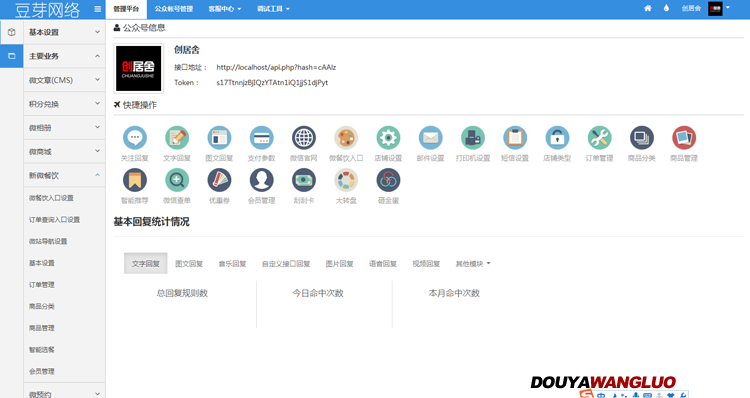Select the cube icon in the left rail

[11, 32]
